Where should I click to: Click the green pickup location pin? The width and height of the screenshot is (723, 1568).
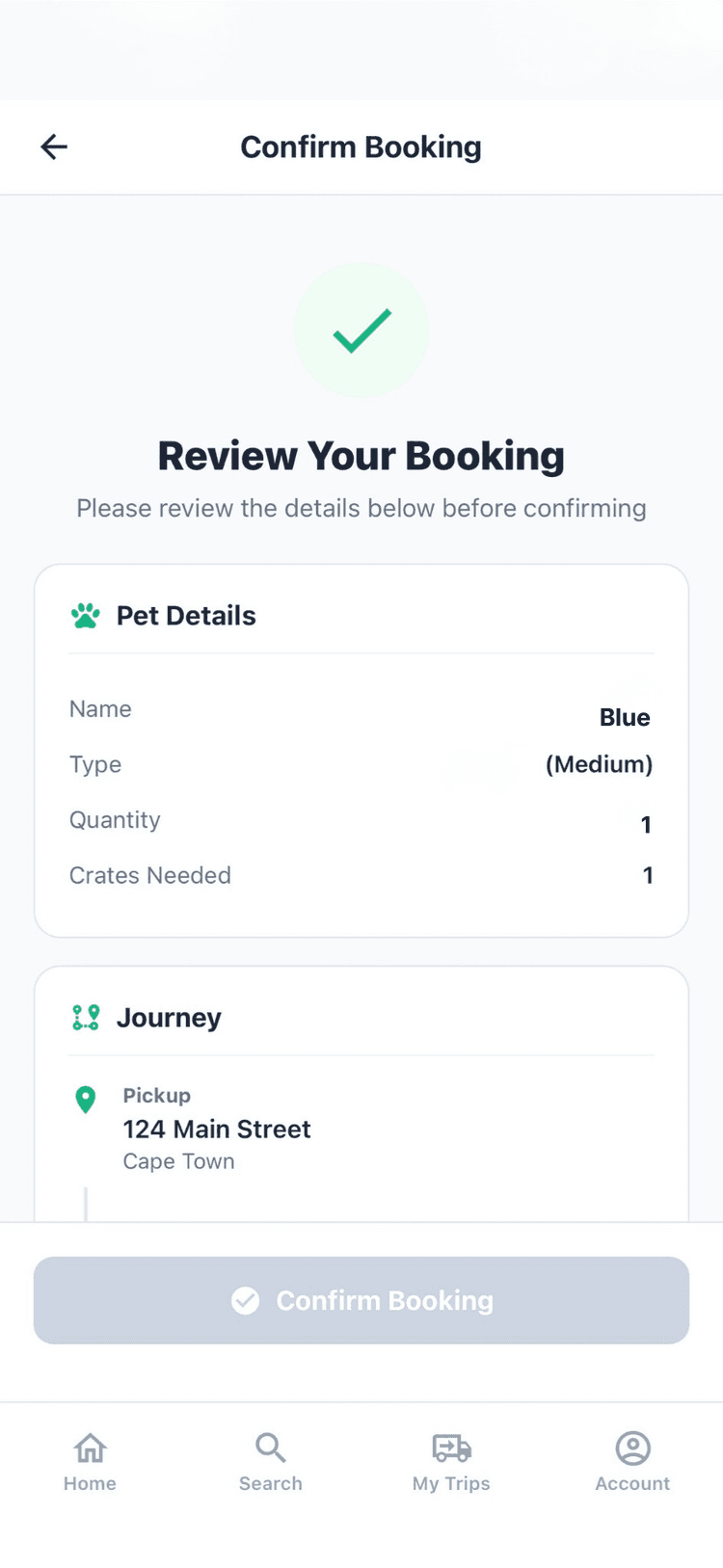point(86,1100)
